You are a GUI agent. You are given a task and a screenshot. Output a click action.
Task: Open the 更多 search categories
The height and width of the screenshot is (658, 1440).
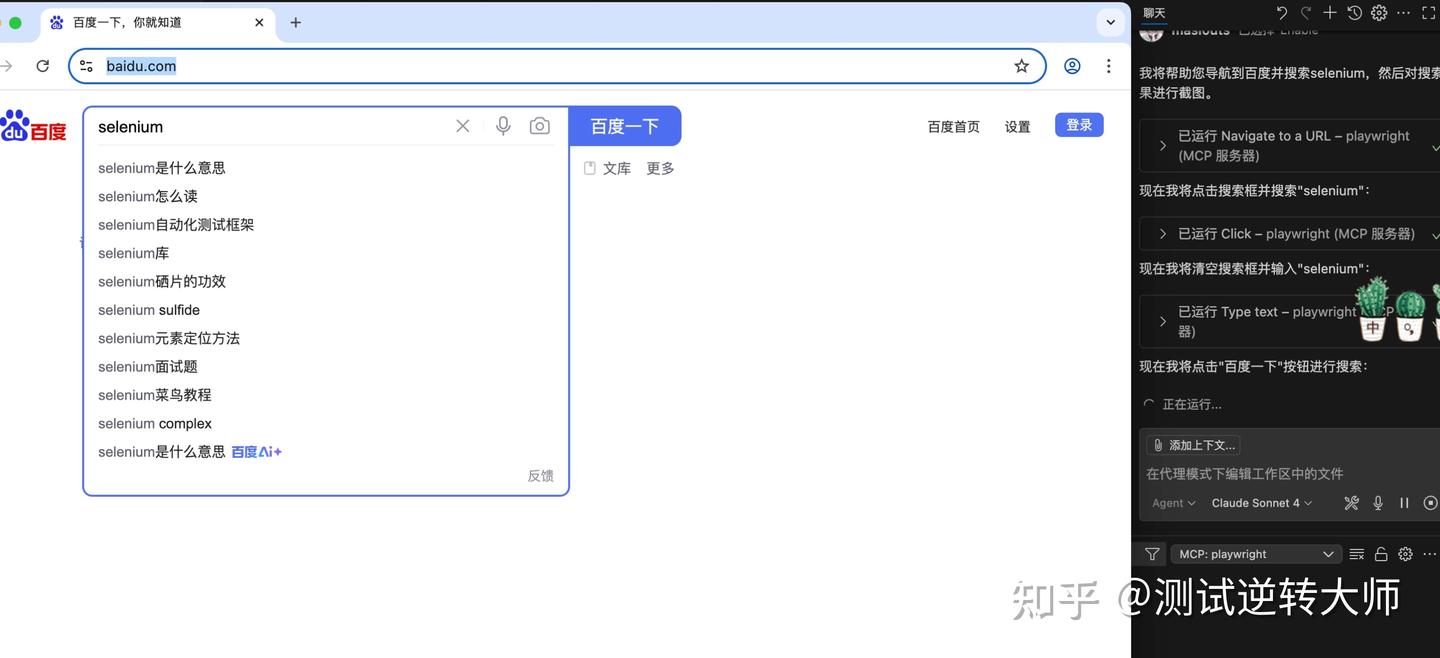click(x=660, y=169)
